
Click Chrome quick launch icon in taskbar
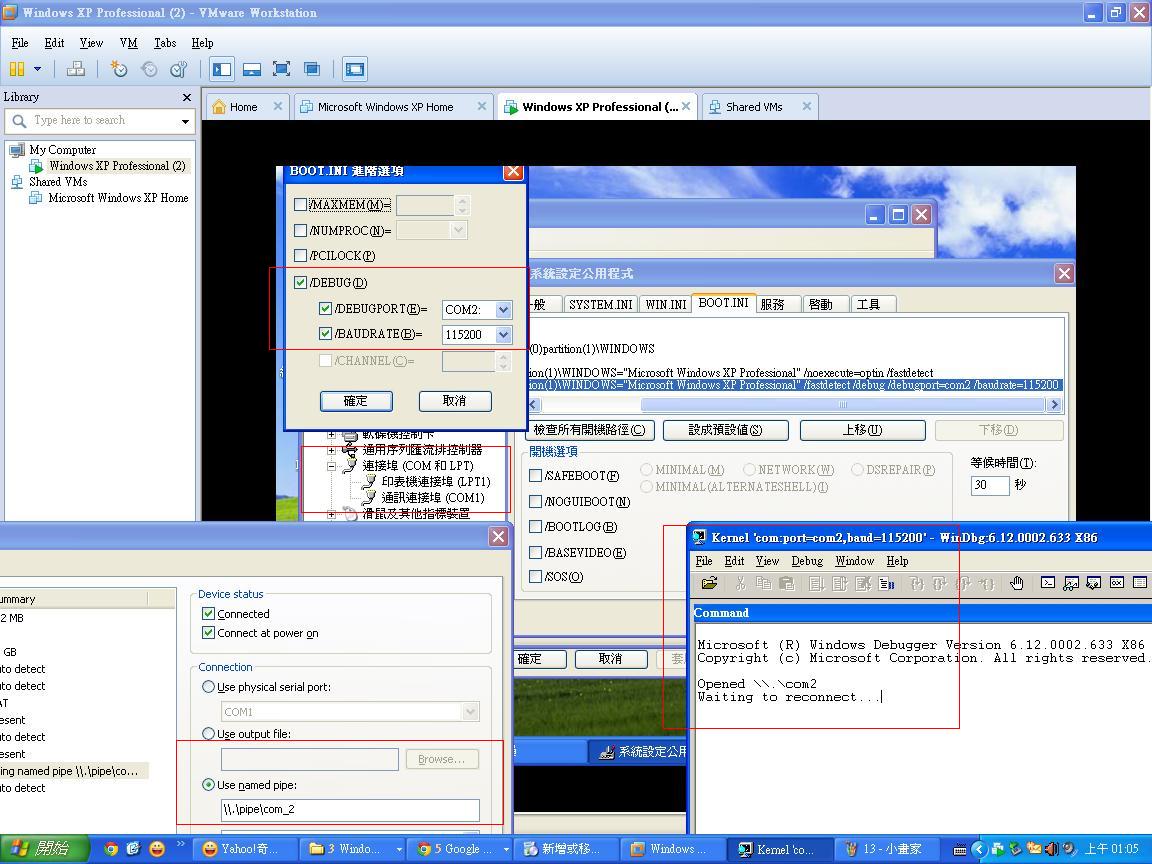coord(111,849)
